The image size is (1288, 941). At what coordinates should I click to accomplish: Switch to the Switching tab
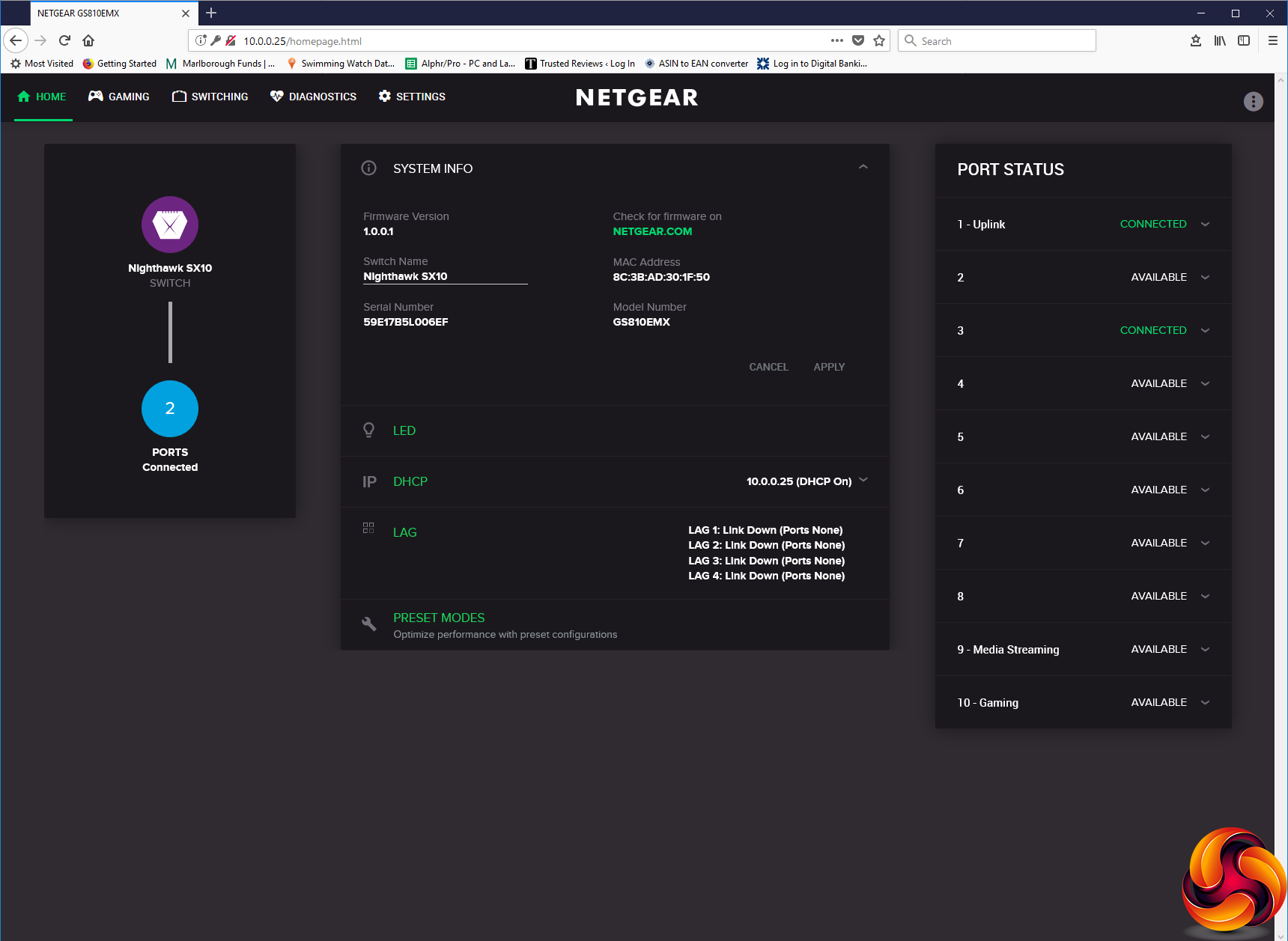coord(210,97)
